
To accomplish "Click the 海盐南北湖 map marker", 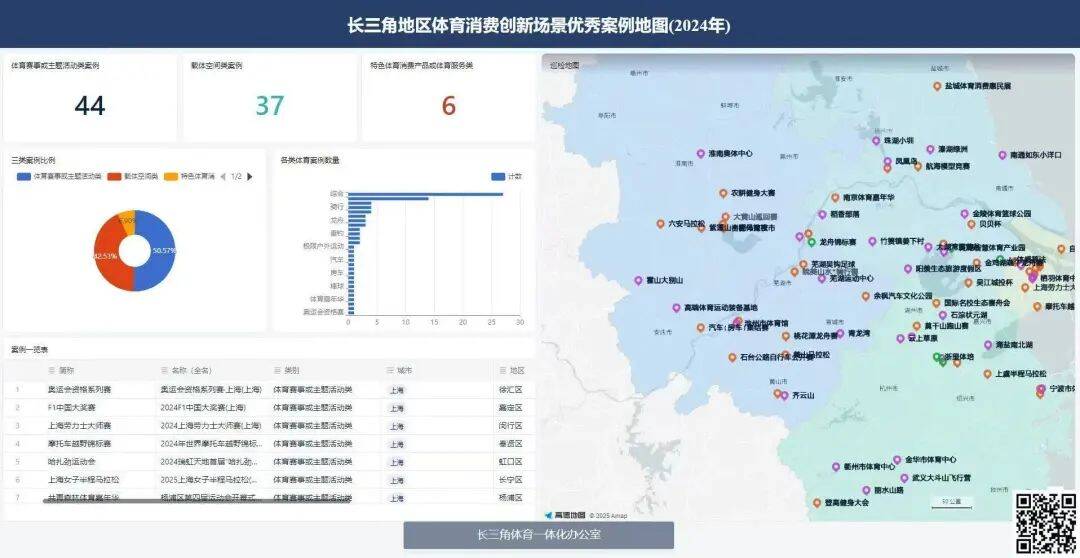I will coord(988,344).
